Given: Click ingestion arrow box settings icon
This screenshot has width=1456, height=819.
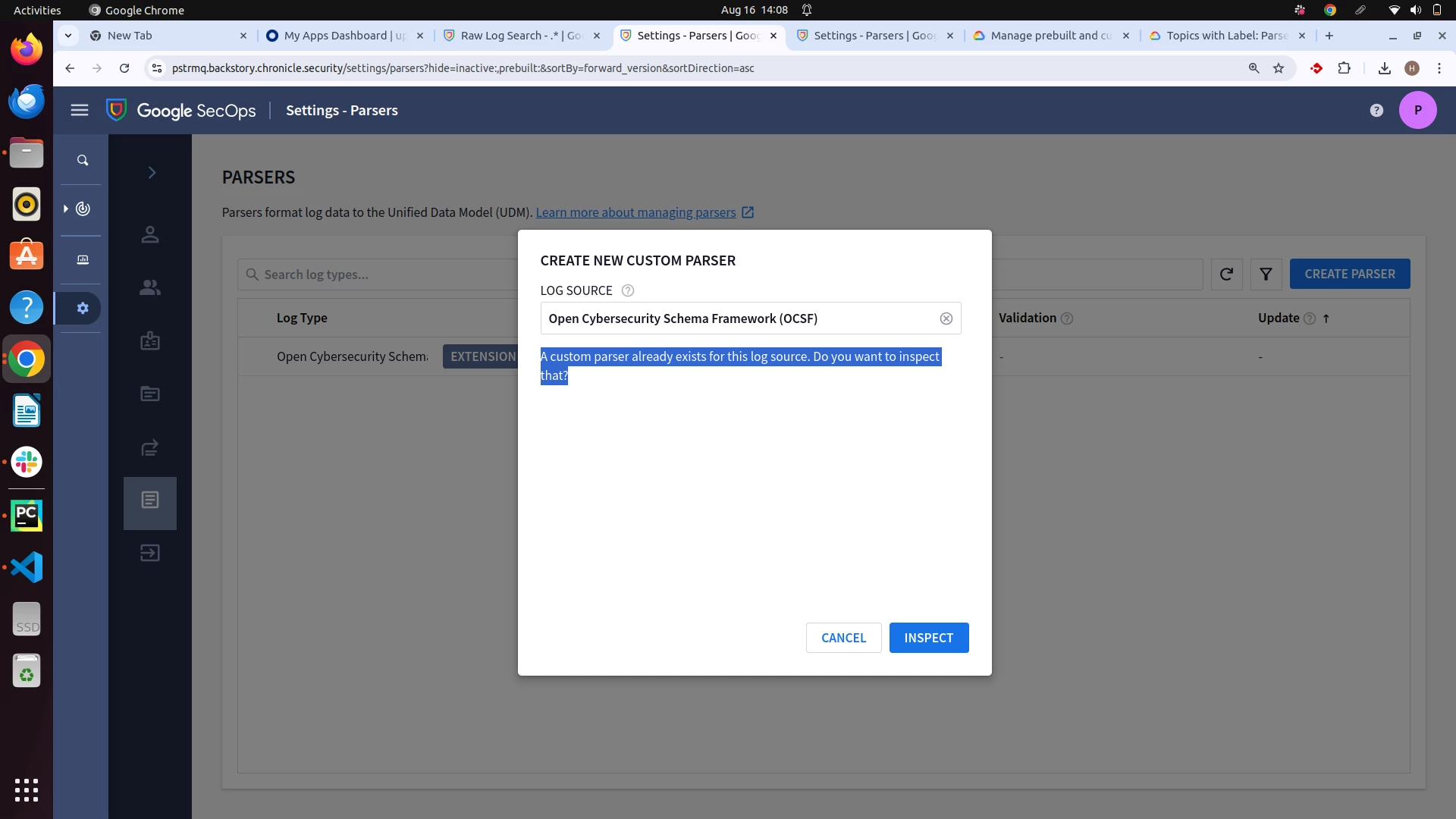Looking at the screenshot, I should coord(150,553).
